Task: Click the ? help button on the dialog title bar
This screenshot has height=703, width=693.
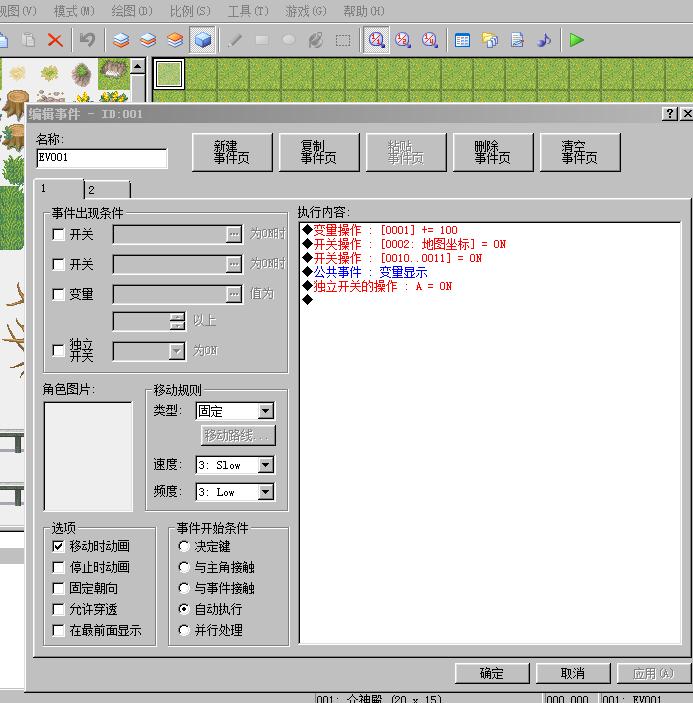Action: click(x=670, y=114)
